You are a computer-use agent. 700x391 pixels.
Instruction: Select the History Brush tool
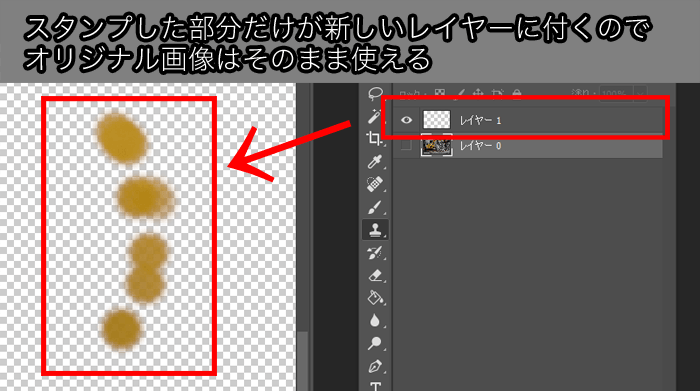pyautogui.click(x=375, y=253)
